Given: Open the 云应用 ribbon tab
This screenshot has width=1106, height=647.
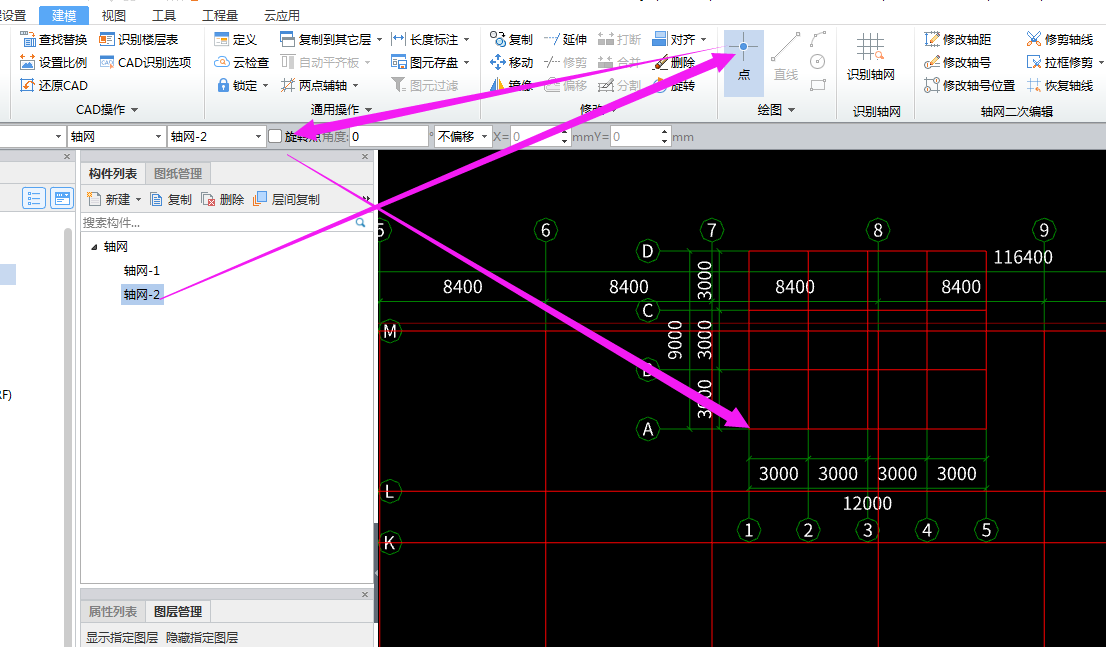Looking at the screenshot, I should [281, 16].
